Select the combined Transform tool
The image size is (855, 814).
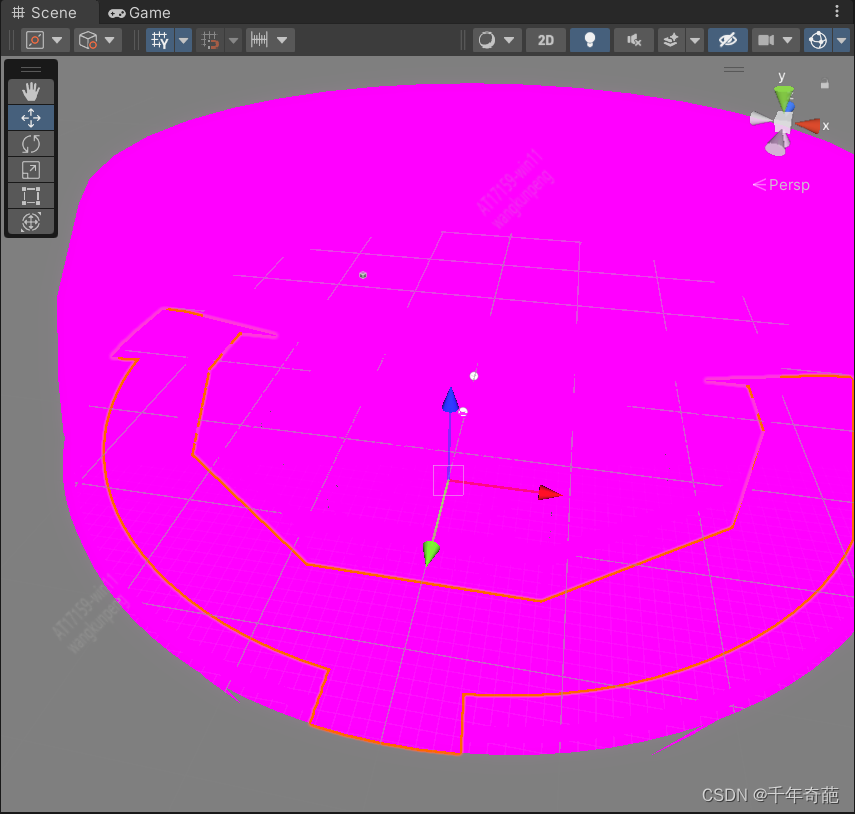point(31,222)
